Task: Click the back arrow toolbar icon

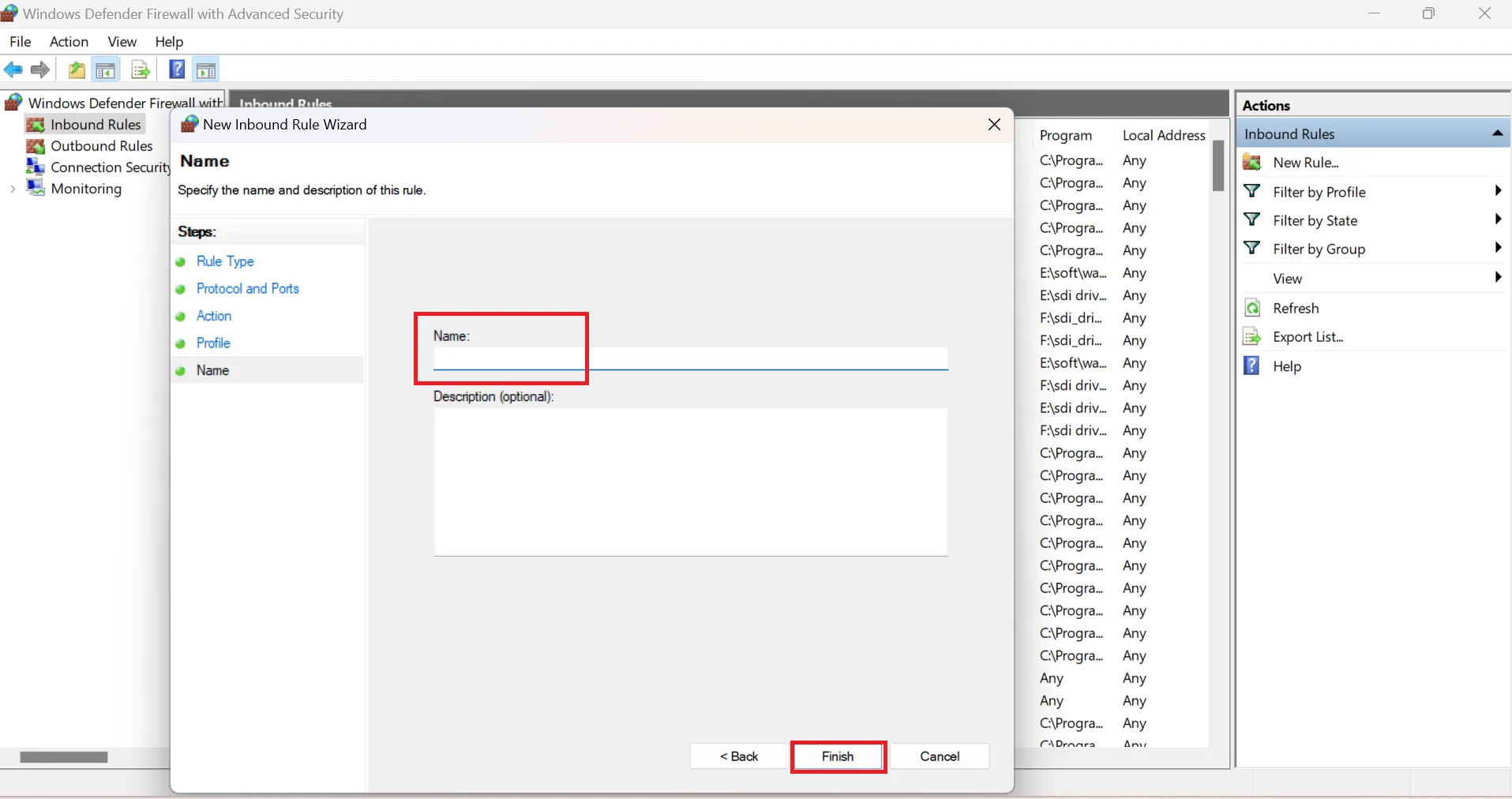Action: pyautogui.click(x=13, y=70)
